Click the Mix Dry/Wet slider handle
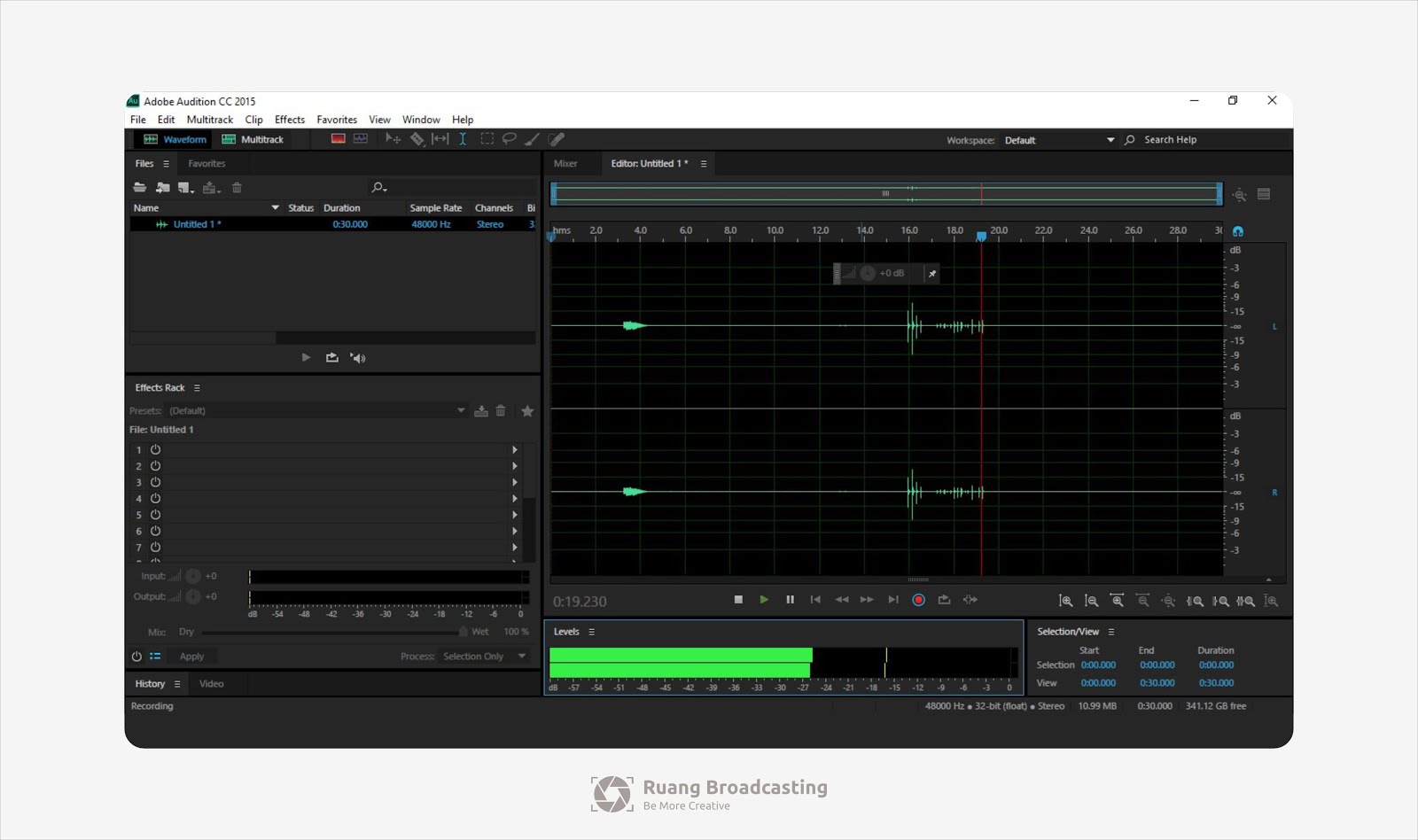This screenshot has height=840, width=1418. [463, 632]
